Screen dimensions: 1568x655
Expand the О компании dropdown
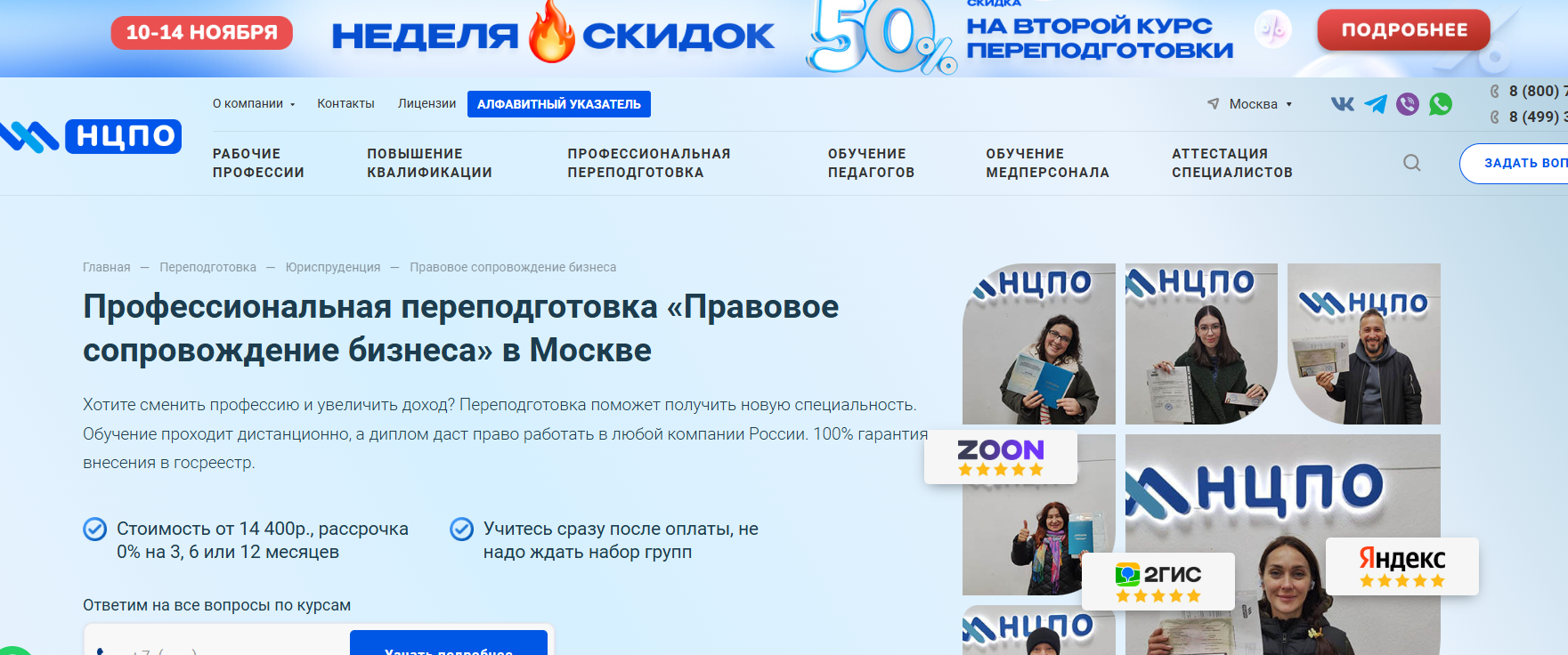tap(253, 104)
